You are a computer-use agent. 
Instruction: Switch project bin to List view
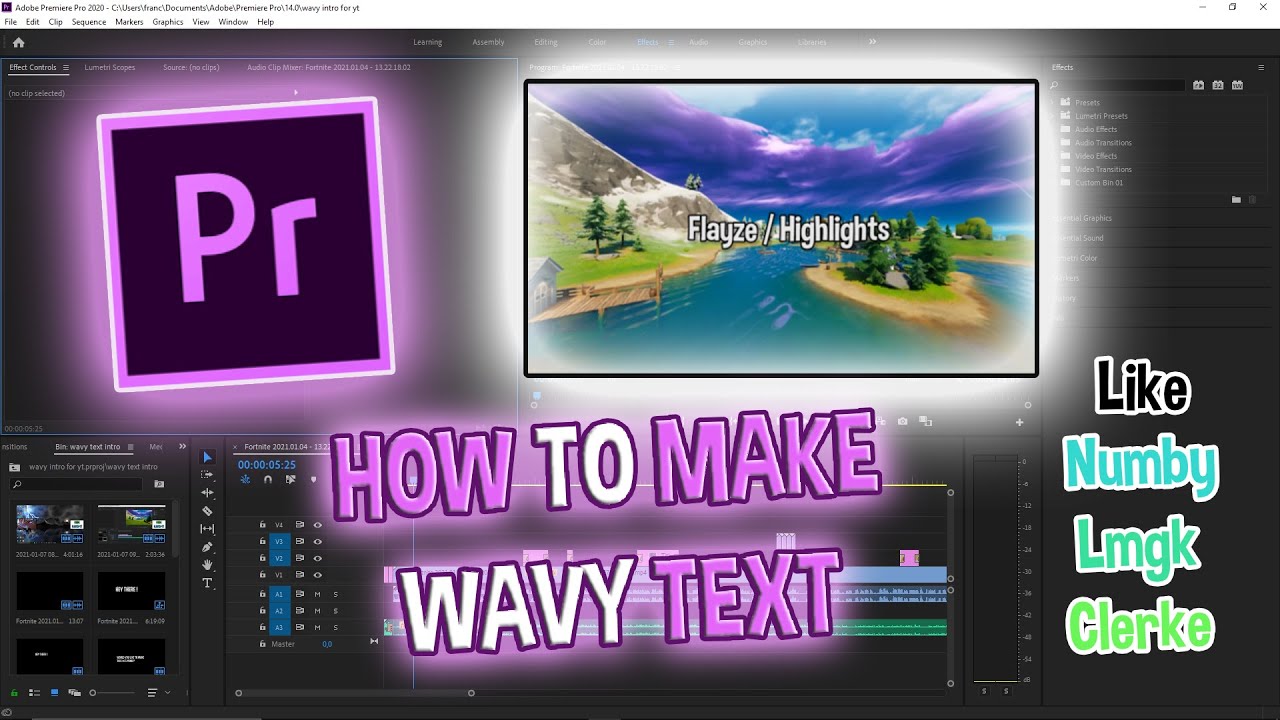34,692
